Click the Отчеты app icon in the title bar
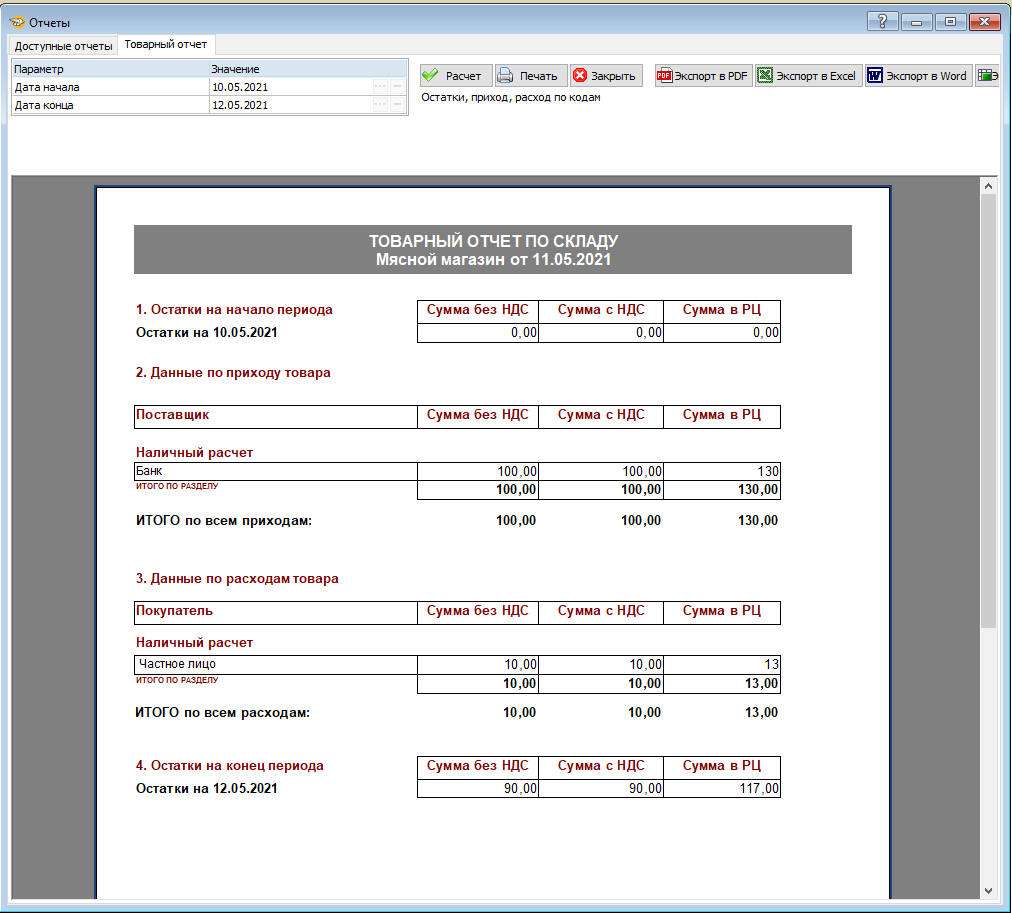The width and height of the screenshot is (1012, 913). (x=16, y=22)
